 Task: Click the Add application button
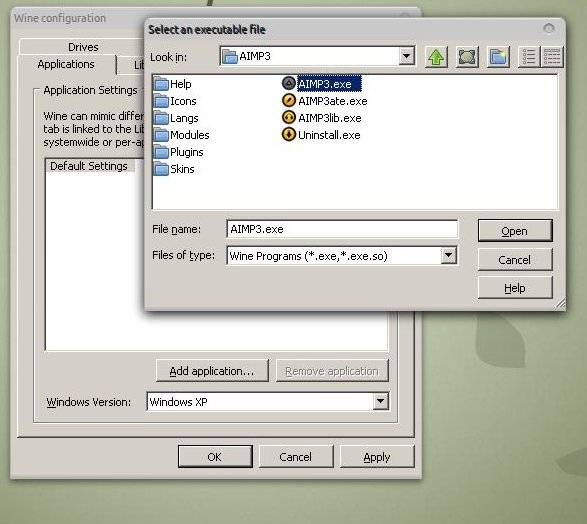(x=212, y=371)
